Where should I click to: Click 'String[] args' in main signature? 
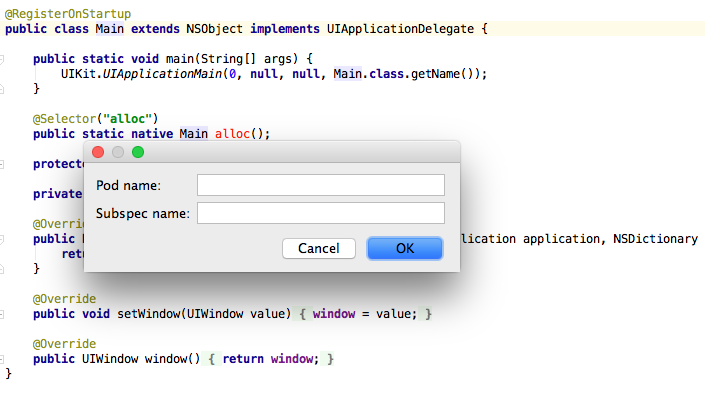(246, 59)
